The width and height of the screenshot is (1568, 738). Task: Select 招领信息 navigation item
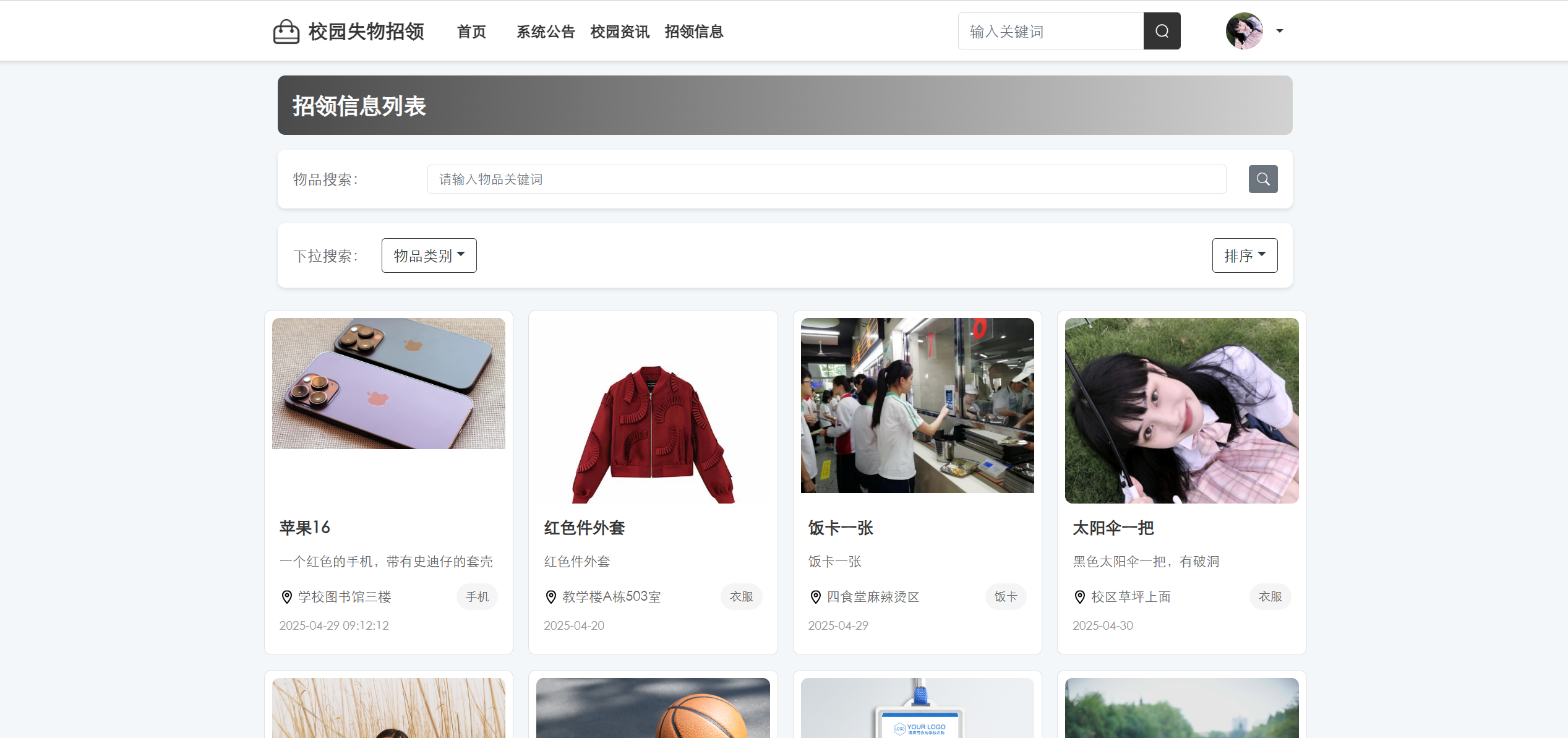tap(694, 32)
